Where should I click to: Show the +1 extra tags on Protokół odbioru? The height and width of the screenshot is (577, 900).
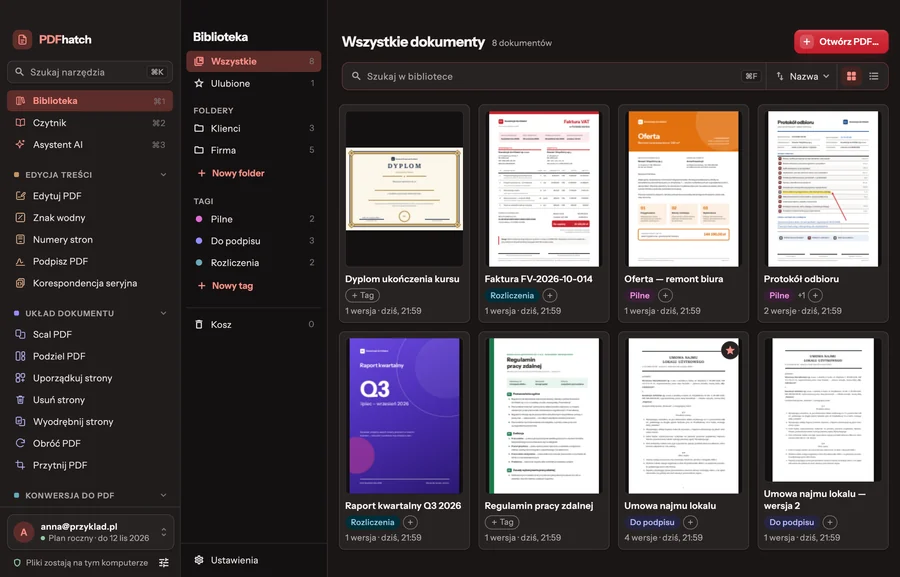(801, 295)
